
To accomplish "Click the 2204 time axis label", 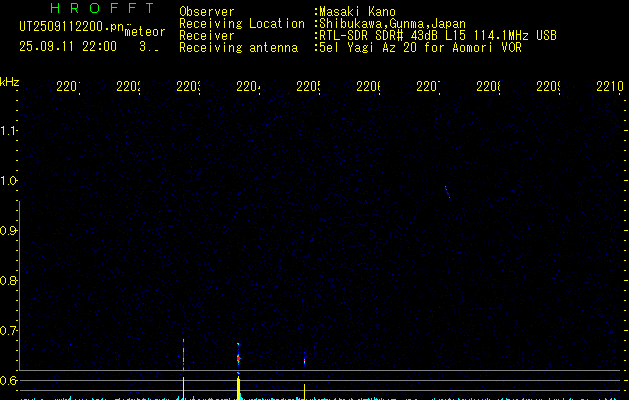I will click(248, 86).
